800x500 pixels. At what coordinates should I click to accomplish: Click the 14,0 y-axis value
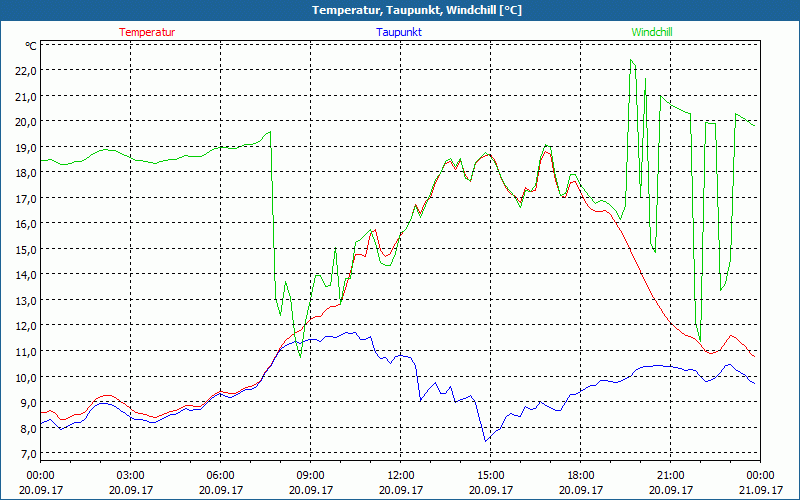click(26, 275)
